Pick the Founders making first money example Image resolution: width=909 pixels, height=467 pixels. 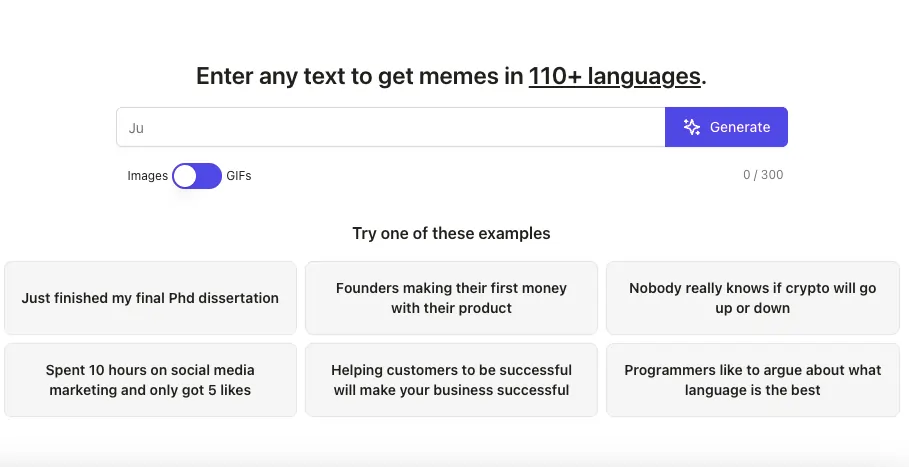451,298
